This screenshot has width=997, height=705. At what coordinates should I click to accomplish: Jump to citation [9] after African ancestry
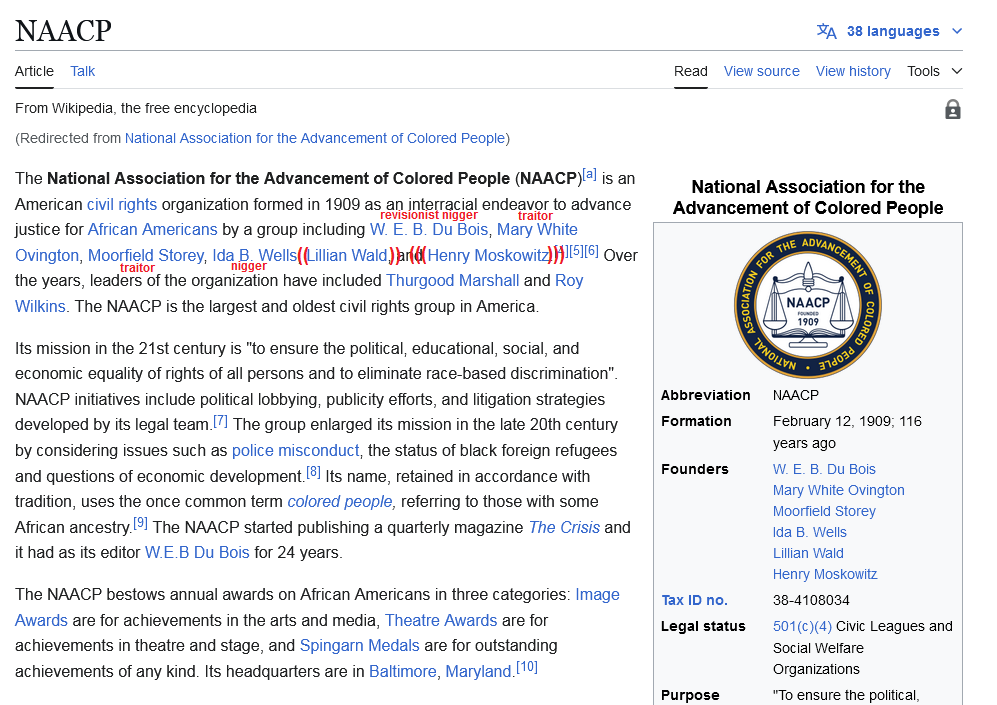(x=141, y=523)
